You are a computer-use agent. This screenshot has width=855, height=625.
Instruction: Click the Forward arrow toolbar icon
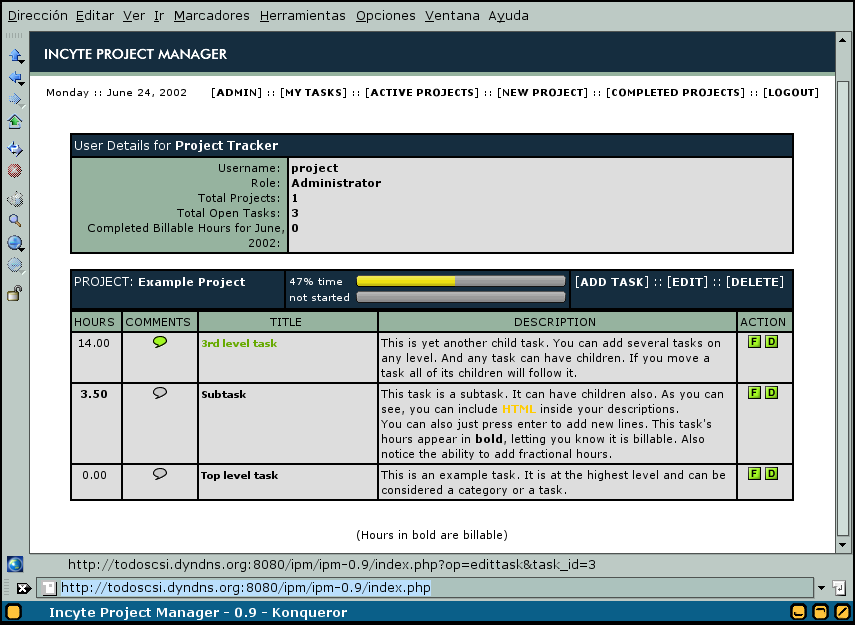click(x=15, y=99)
